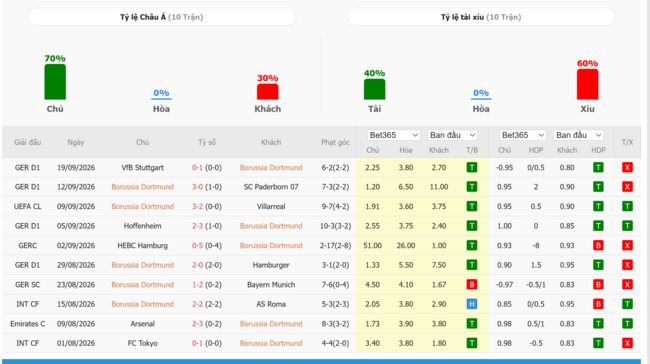
Task: Click HDP green T icon in Hamburger row
Action: (598, 265)
